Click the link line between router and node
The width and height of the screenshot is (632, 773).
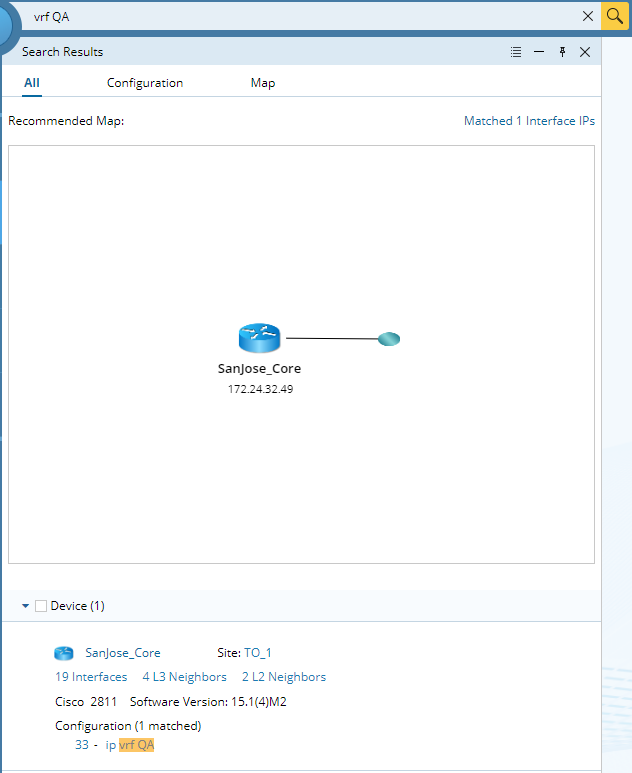332,339
